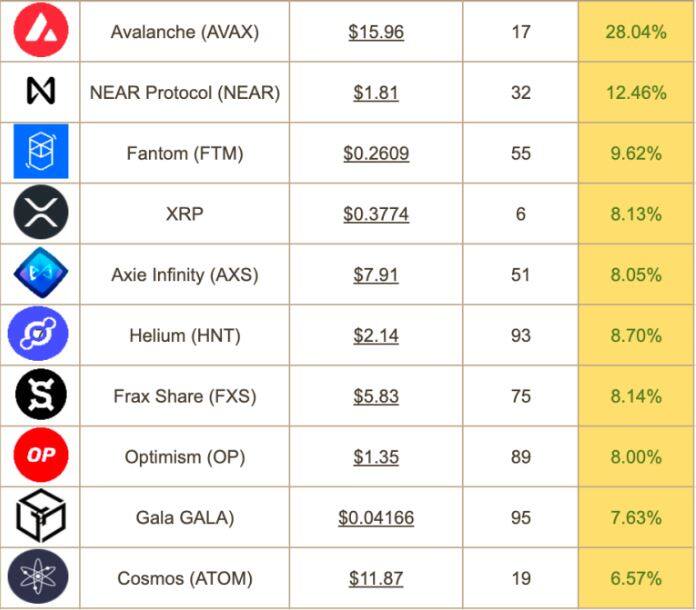Open the $11.87 Cosmos price link
696x610 pixels.
[x=376, y=578]
